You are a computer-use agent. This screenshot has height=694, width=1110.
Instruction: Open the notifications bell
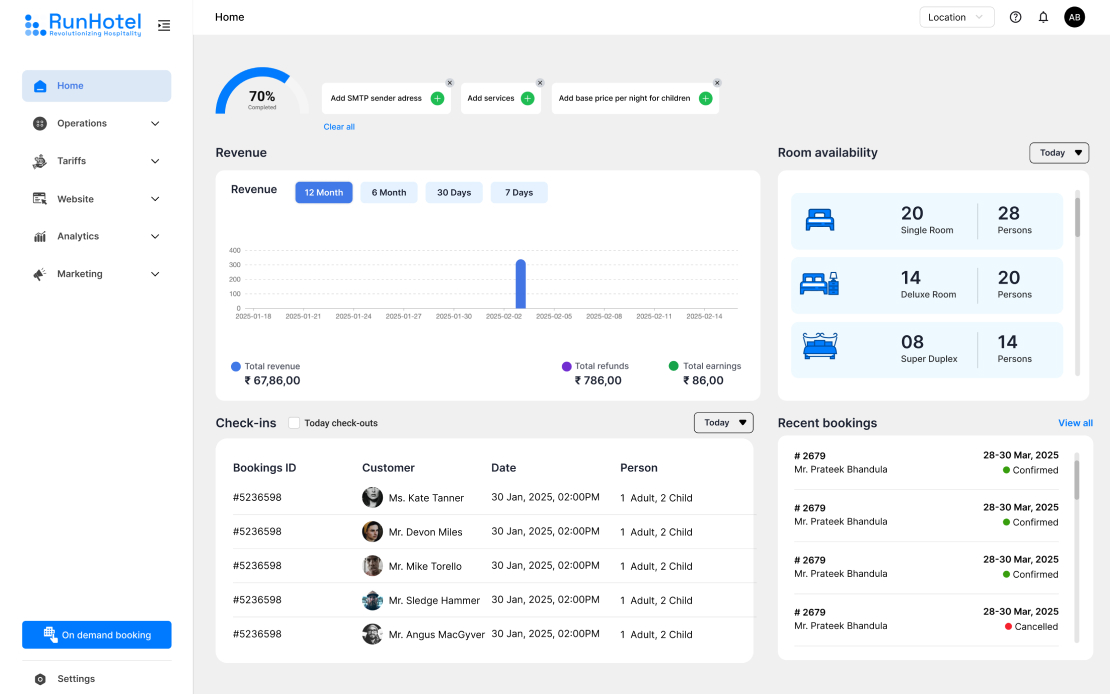coord(1043,17)
